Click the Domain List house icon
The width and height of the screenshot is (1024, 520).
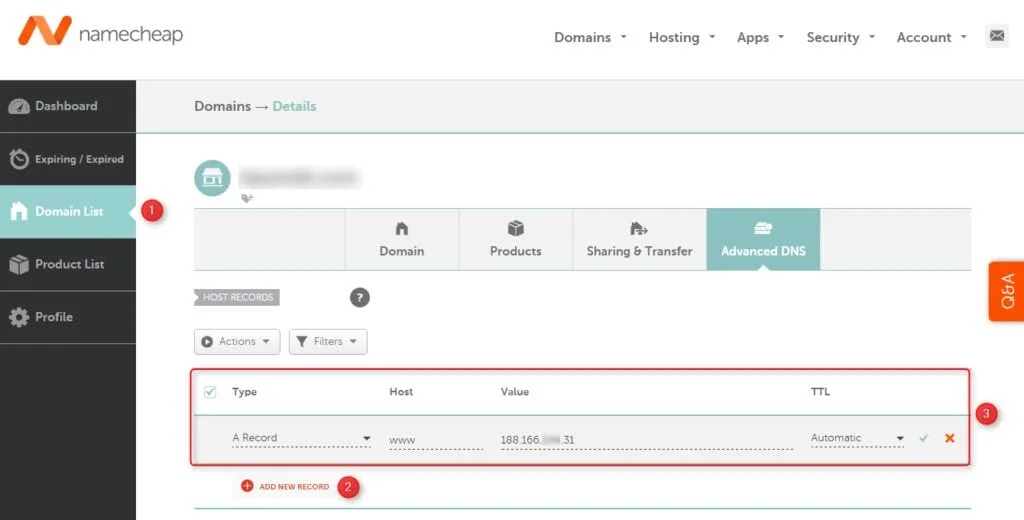19,212
